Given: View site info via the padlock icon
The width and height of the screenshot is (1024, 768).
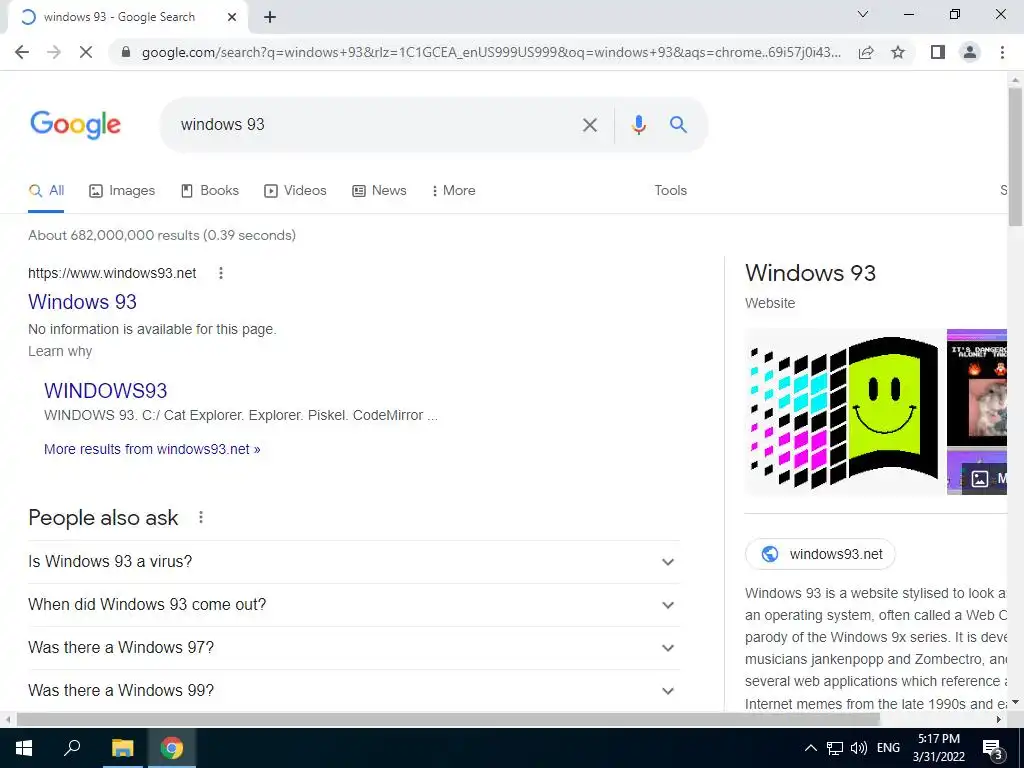Looking at the screenshot, I should (x=126, y=52).
